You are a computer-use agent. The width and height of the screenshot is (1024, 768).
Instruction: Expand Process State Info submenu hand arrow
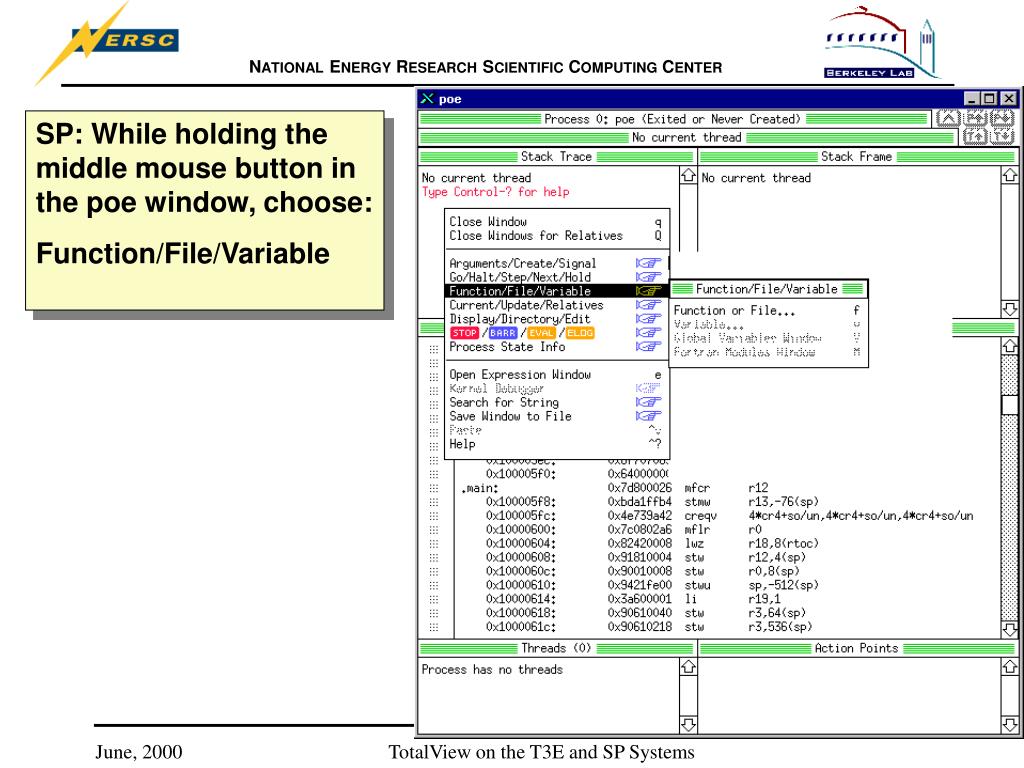[x=648, y=347]
